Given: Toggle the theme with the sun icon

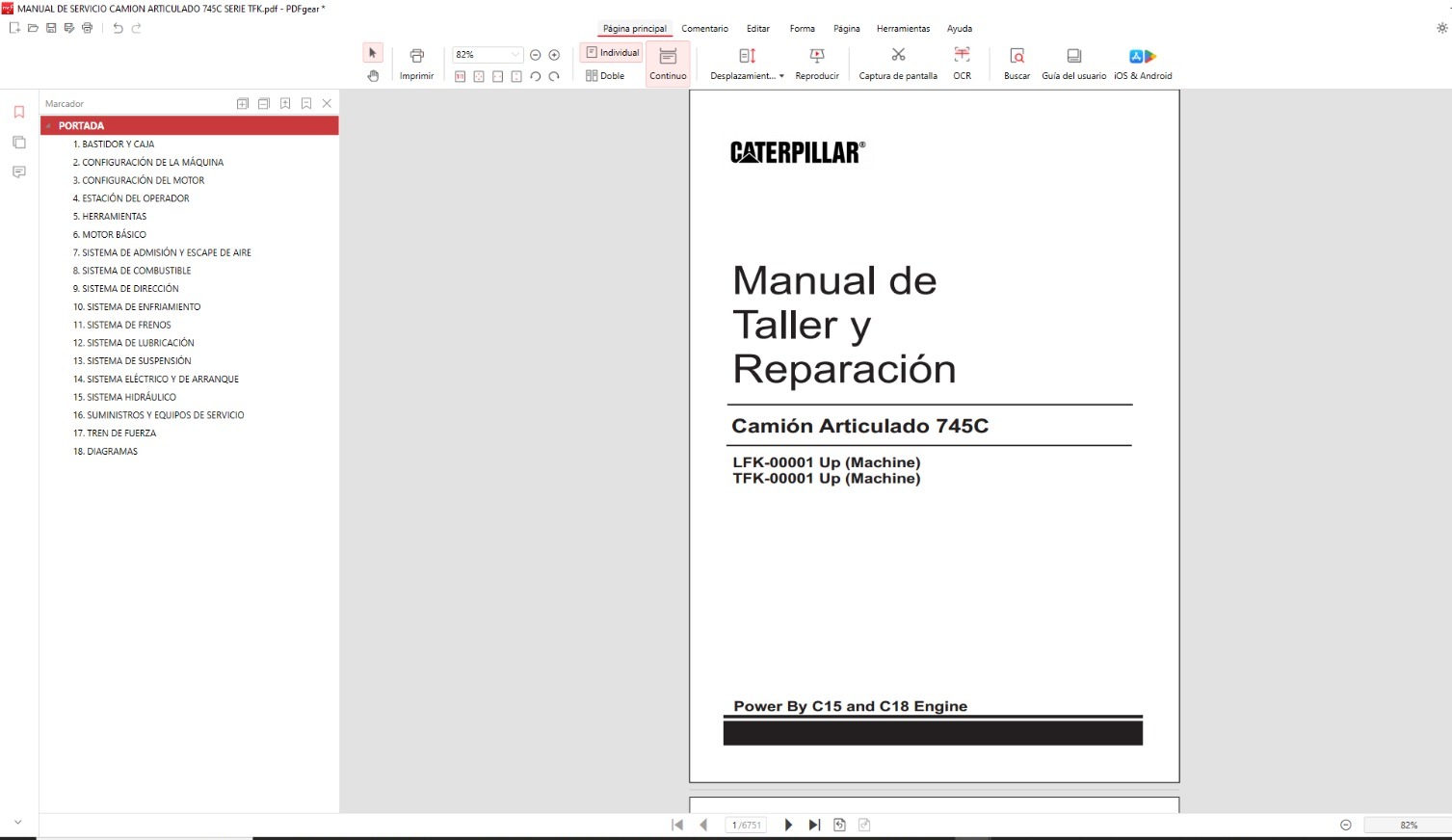Looking at the screenshot, I should point(1441,28).
